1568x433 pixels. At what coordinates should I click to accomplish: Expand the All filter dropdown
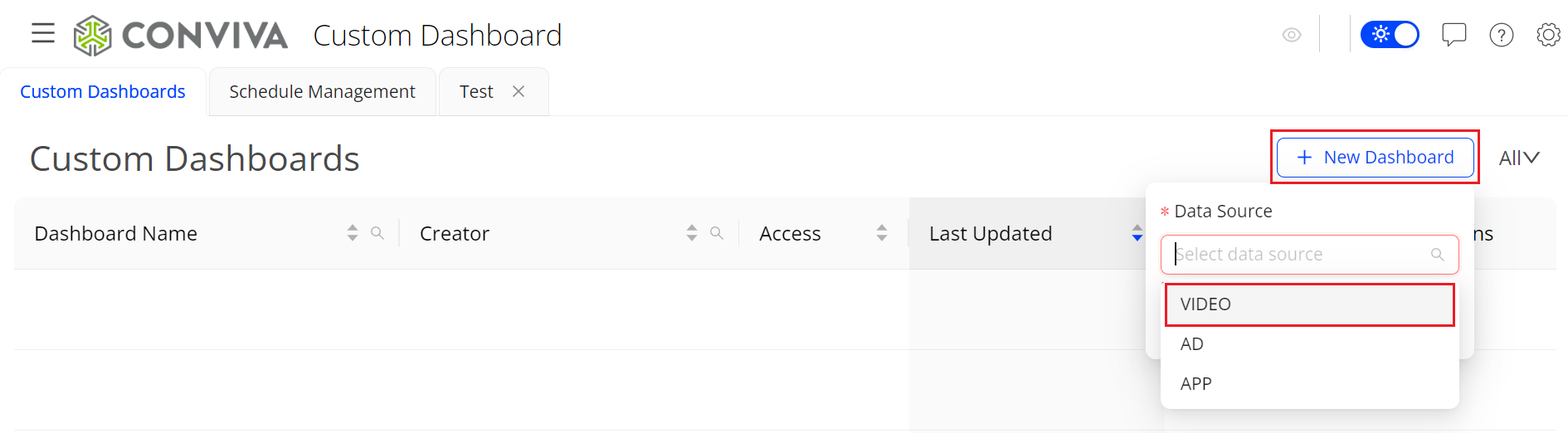coord(1519,158)
